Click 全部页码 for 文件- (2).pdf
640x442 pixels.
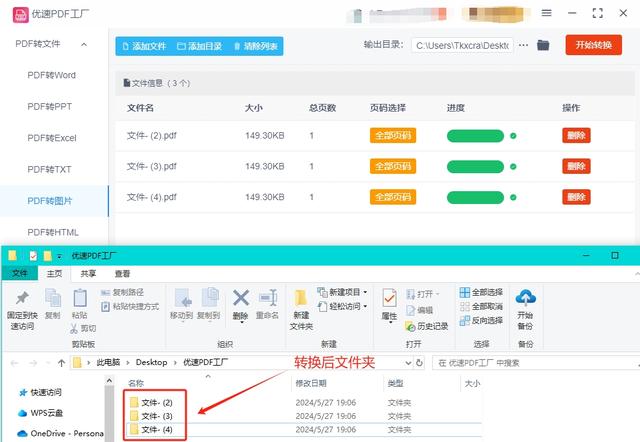[393, 135]
